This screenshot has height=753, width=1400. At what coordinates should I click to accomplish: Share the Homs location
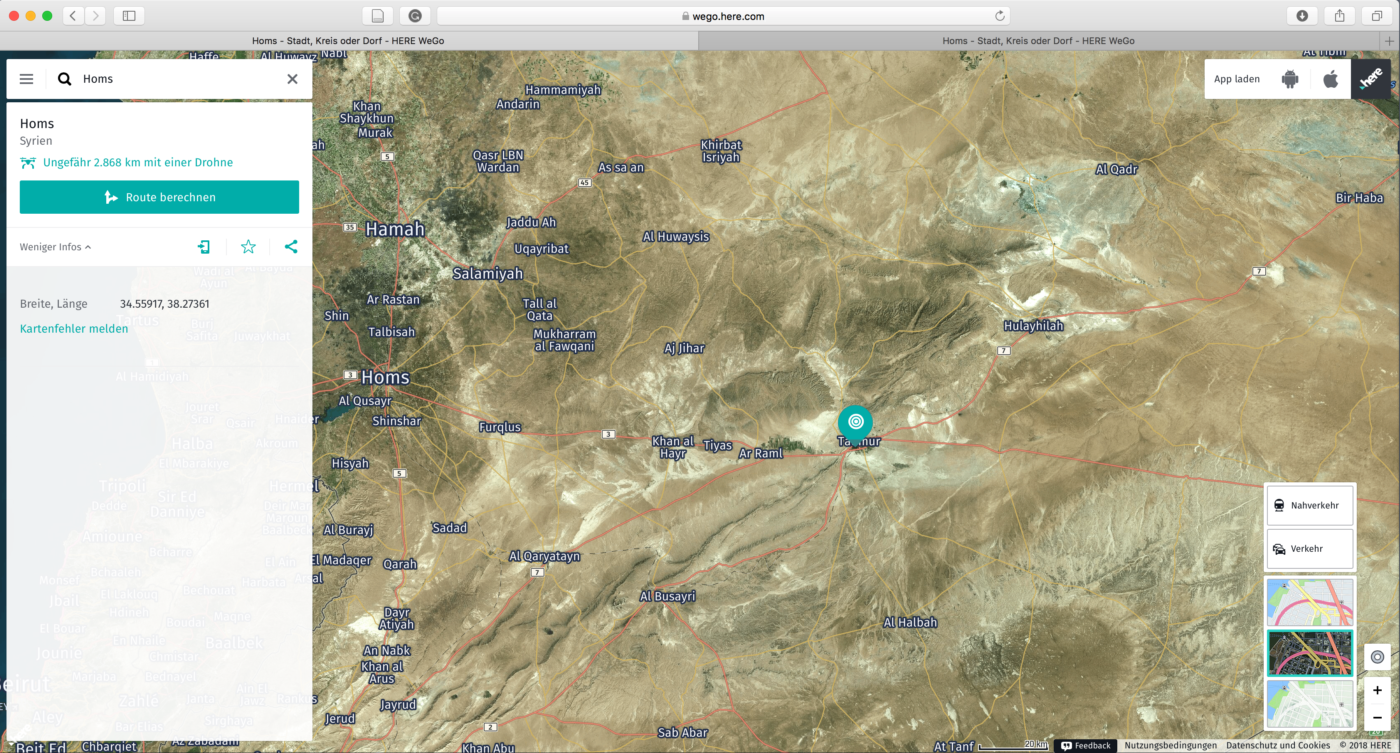click(291, 247)
